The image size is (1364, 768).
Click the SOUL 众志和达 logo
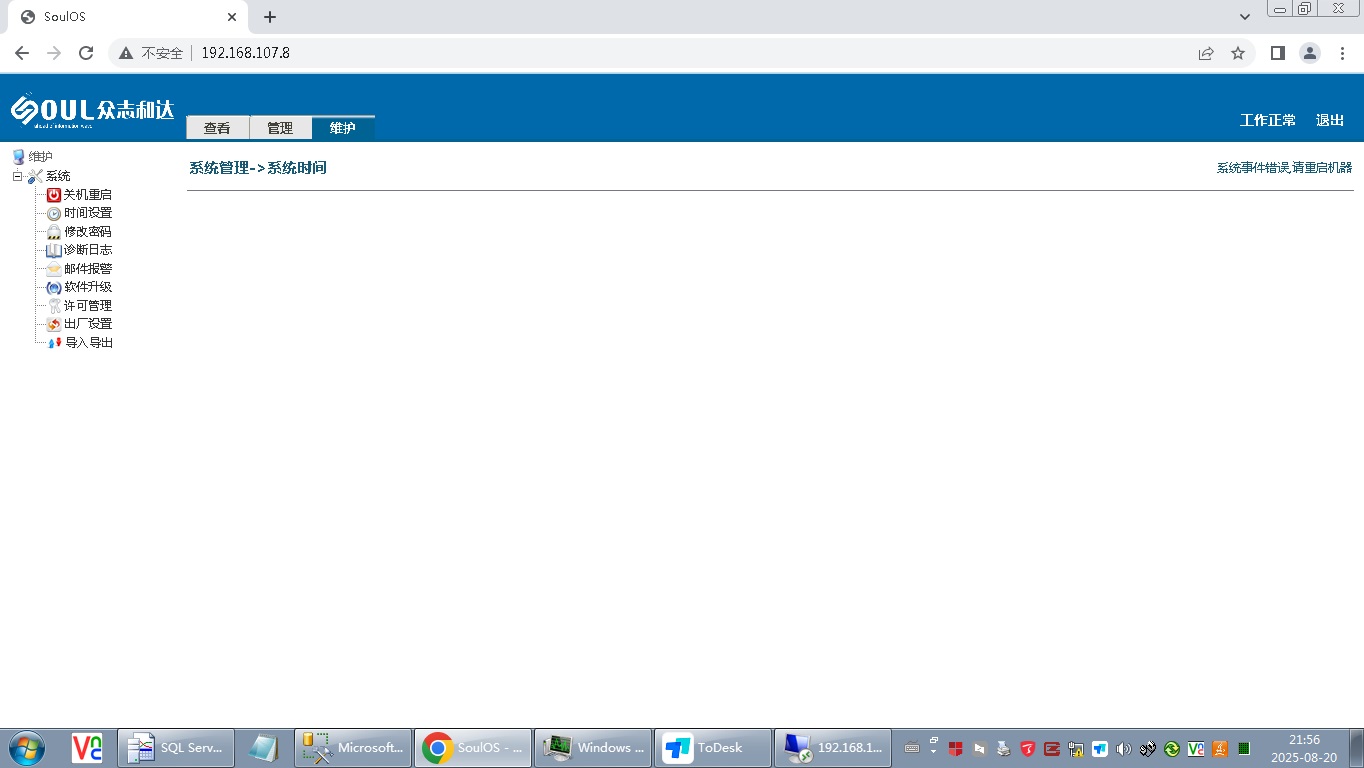[92, 109]
